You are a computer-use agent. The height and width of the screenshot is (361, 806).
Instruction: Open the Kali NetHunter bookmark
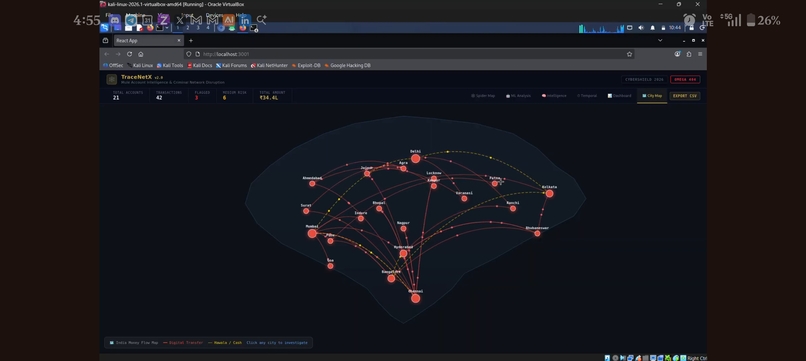pos(269,65)
